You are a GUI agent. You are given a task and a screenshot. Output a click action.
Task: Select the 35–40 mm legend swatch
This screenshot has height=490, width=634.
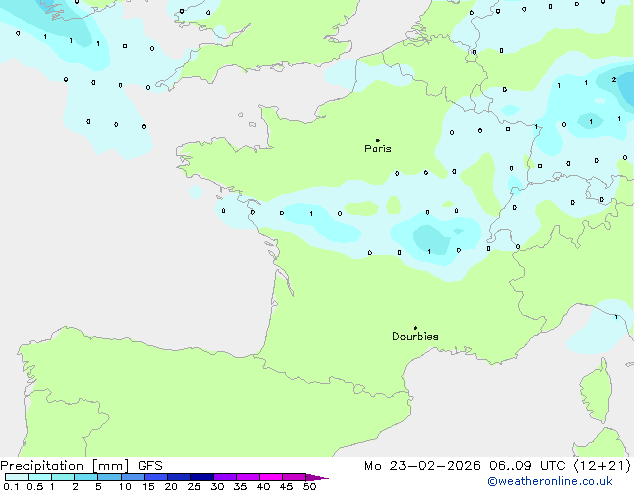coord(247,477)
